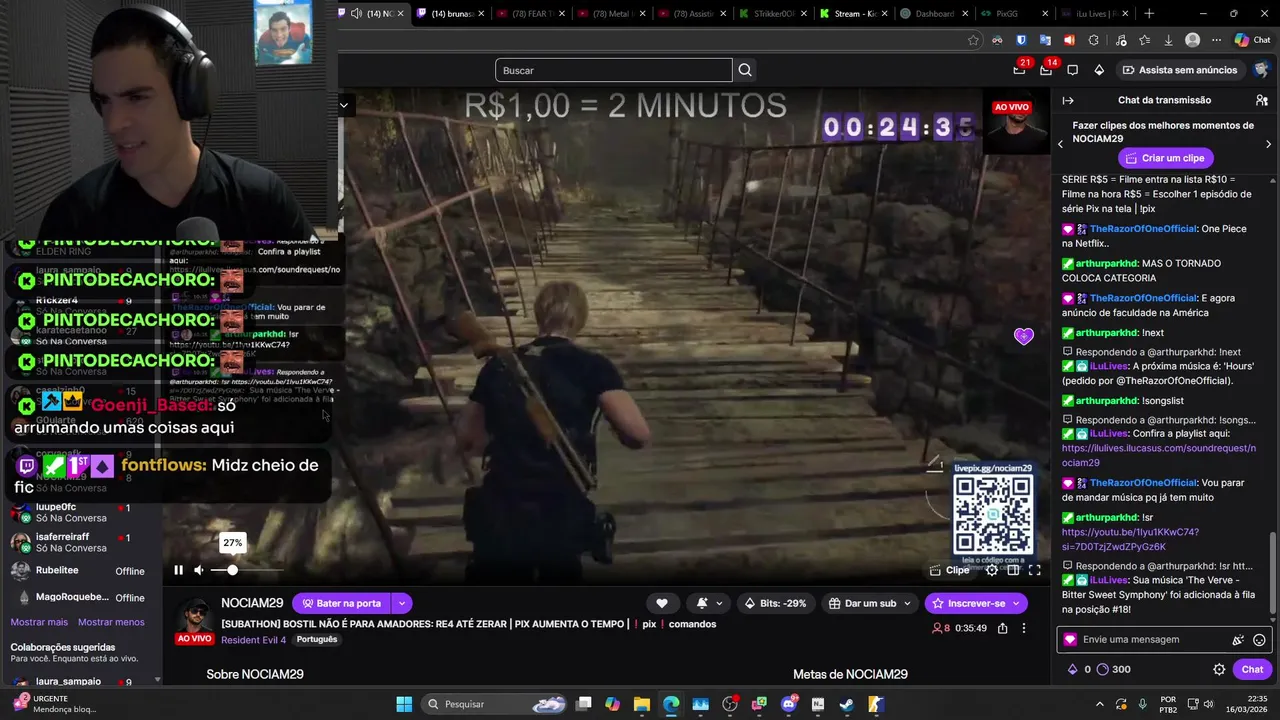Switch to the Dashboard tab
Viewport: 1280px width, 720px height.
tap(933, 13)
